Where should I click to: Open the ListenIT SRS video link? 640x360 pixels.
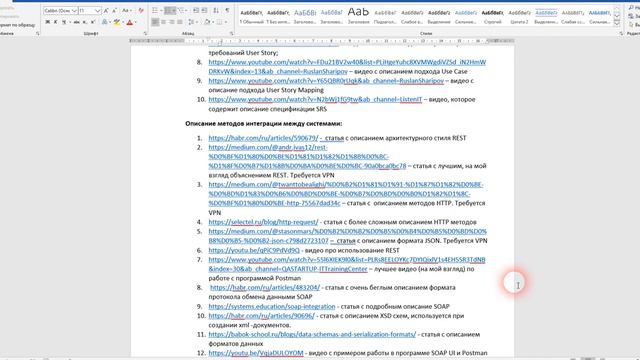pos(315,99)
